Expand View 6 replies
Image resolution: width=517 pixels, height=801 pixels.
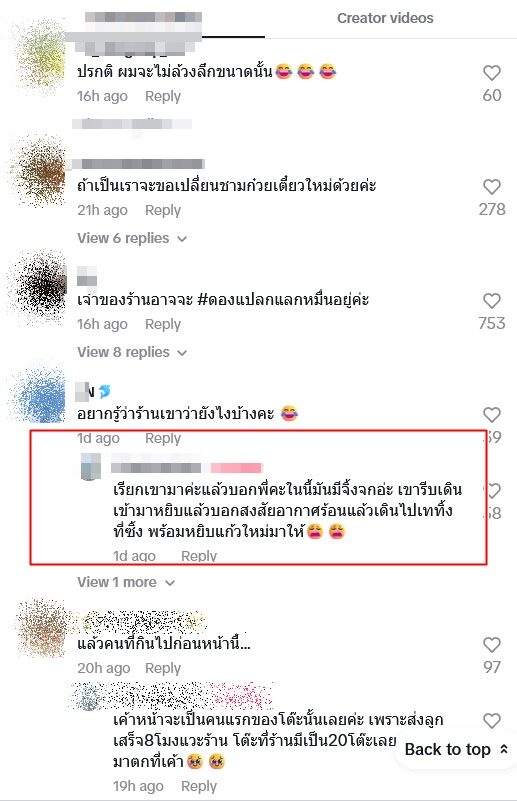(x=132, y=238)
